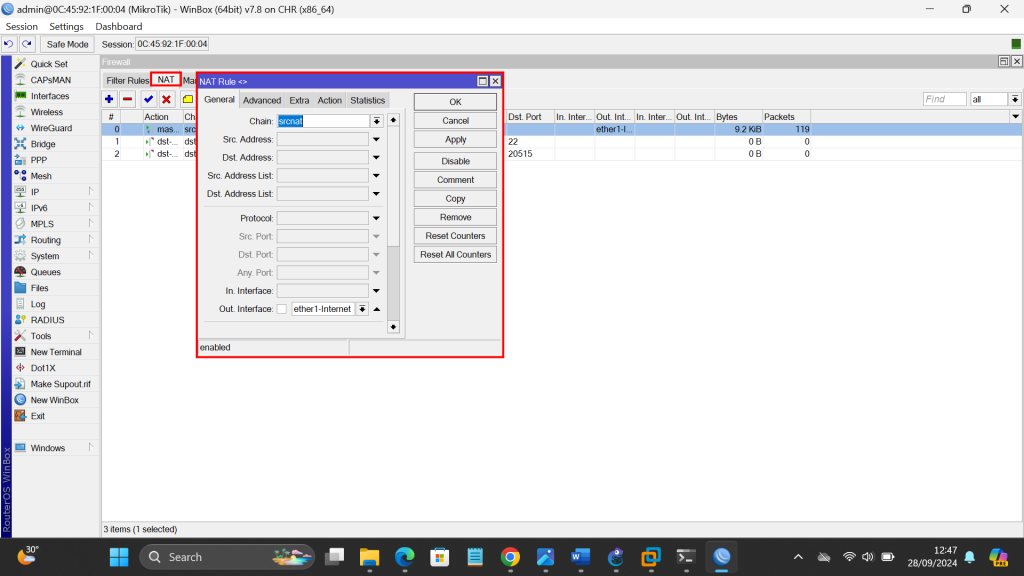This screenshot has width=1024, height=576.
Task: Toggle the Safe Mode button
Action: point(68,44)
